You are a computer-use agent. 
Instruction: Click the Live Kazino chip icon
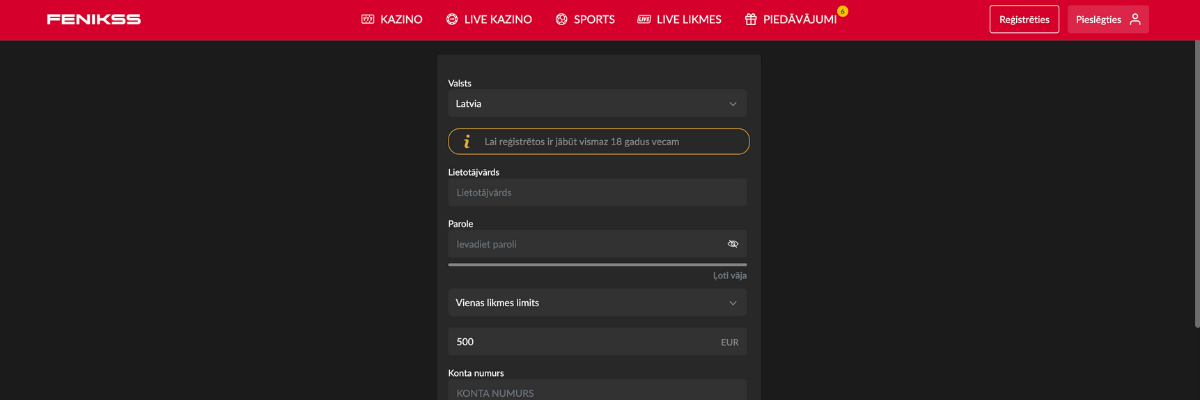452,19
